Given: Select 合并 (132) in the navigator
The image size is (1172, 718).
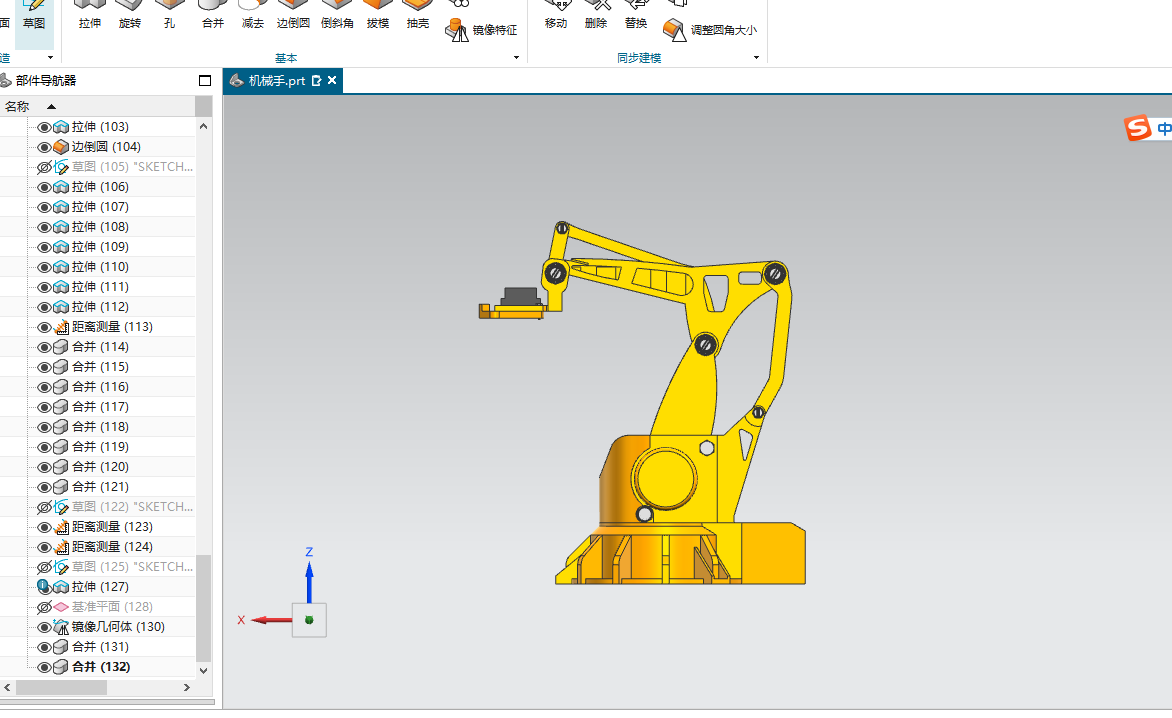Looking at the screenshot, I should [100, 667].
